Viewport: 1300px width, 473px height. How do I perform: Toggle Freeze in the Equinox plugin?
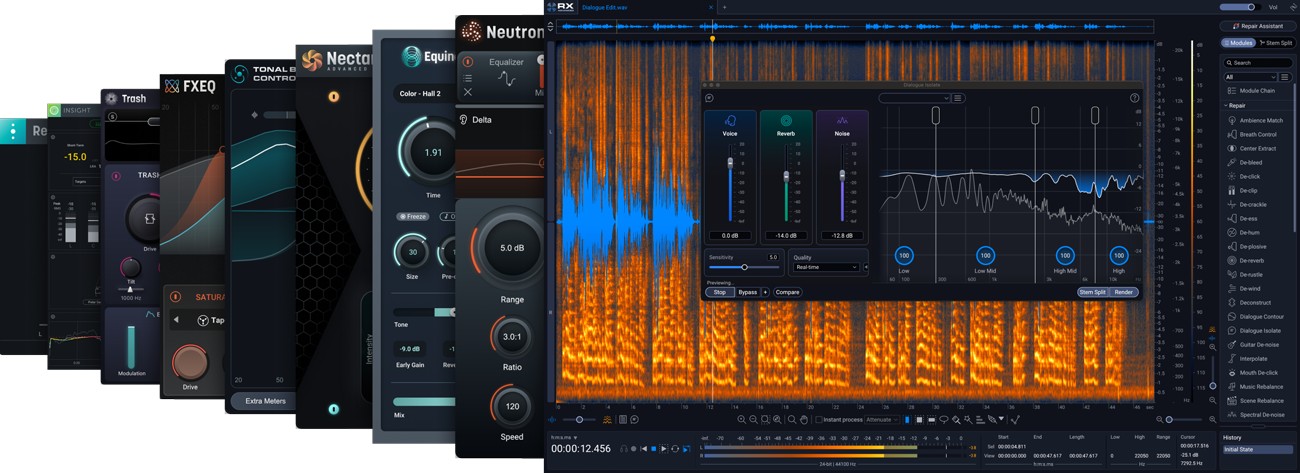(412, 216)
